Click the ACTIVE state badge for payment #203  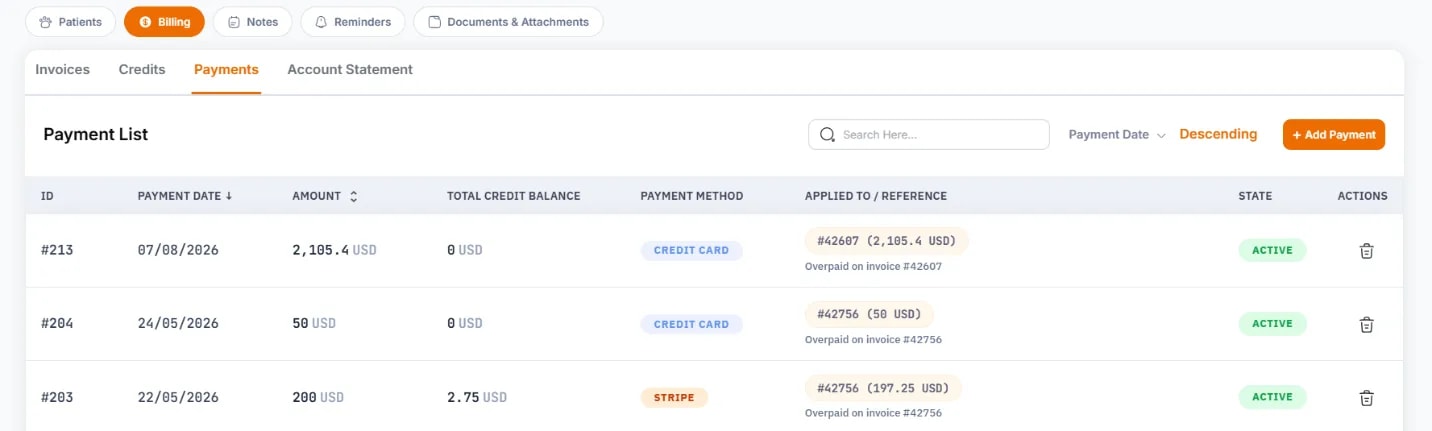(x=1272, y=397)
